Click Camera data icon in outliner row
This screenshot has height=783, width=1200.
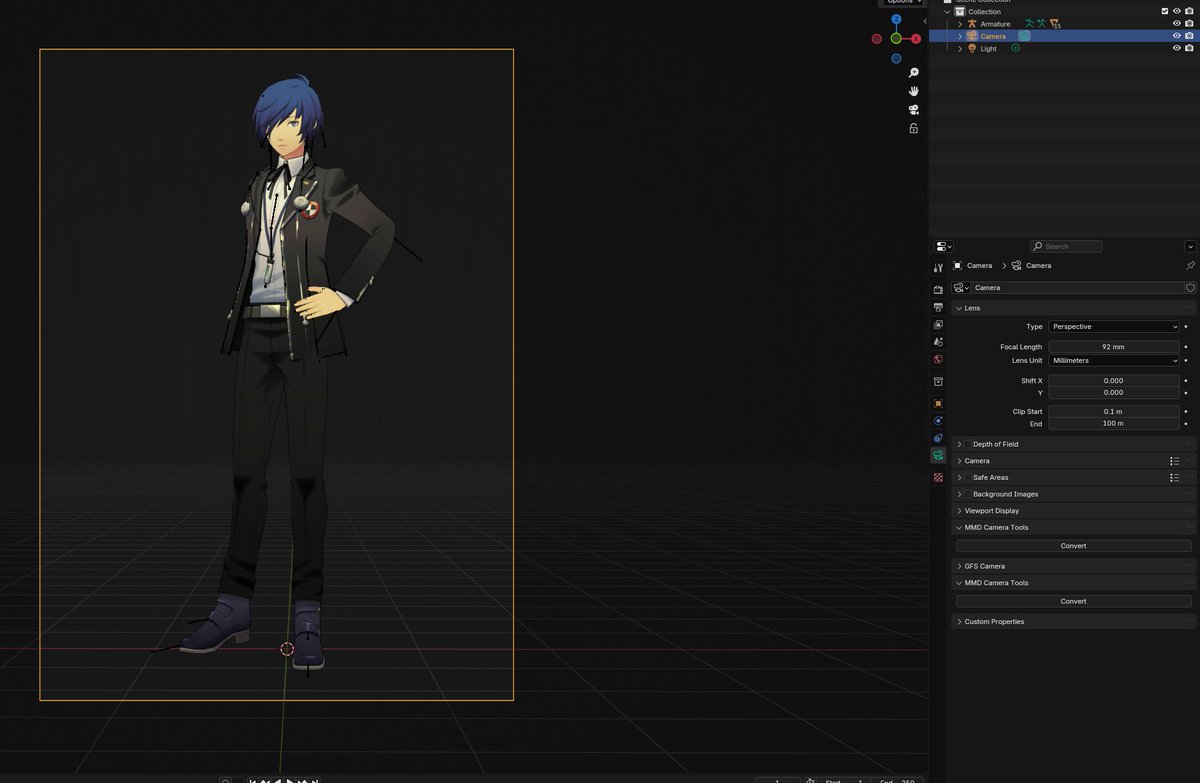coord(1024,36)
